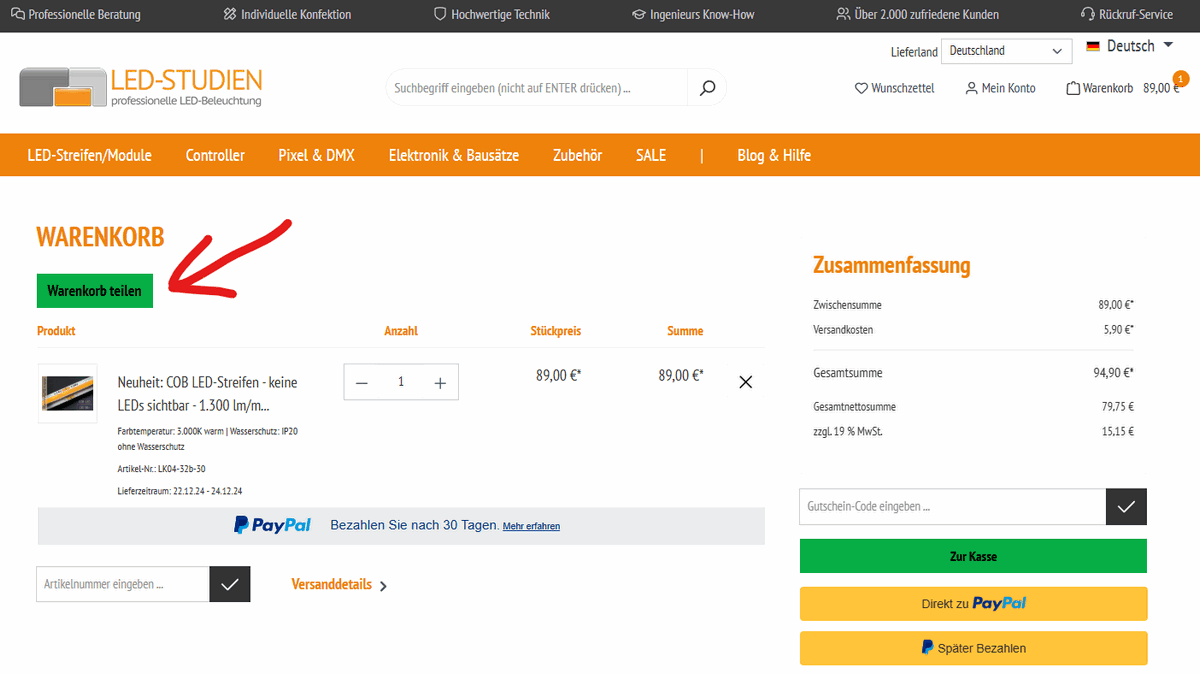Click the search magnifier icon
The image size is (1200, 674).
(x=707, y=88)
